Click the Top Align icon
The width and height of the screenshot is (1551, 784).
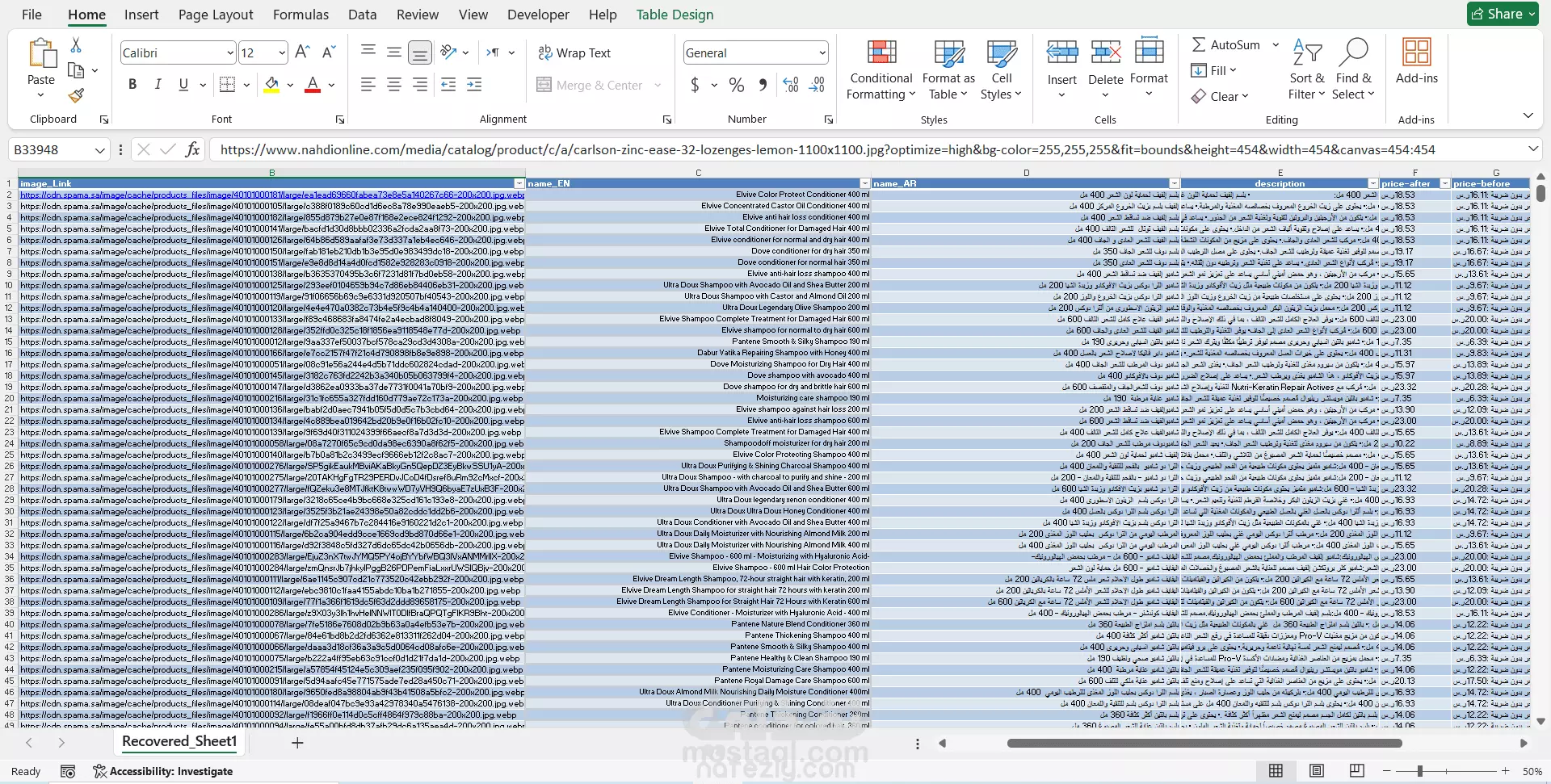[368, 52]
